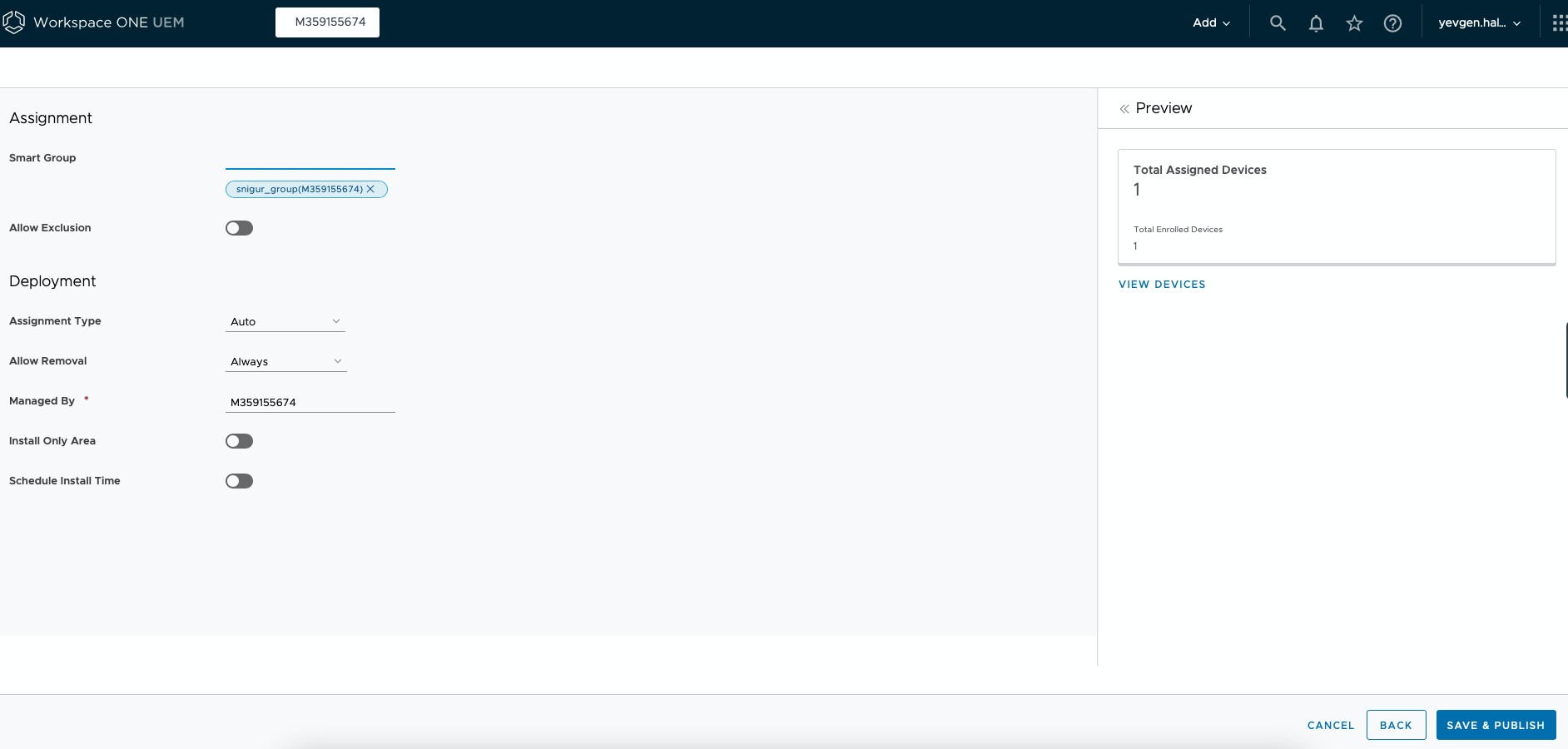Turn on Install Only Area
This screenshot has height=749, width=1568.
click(x=239, y=441)
